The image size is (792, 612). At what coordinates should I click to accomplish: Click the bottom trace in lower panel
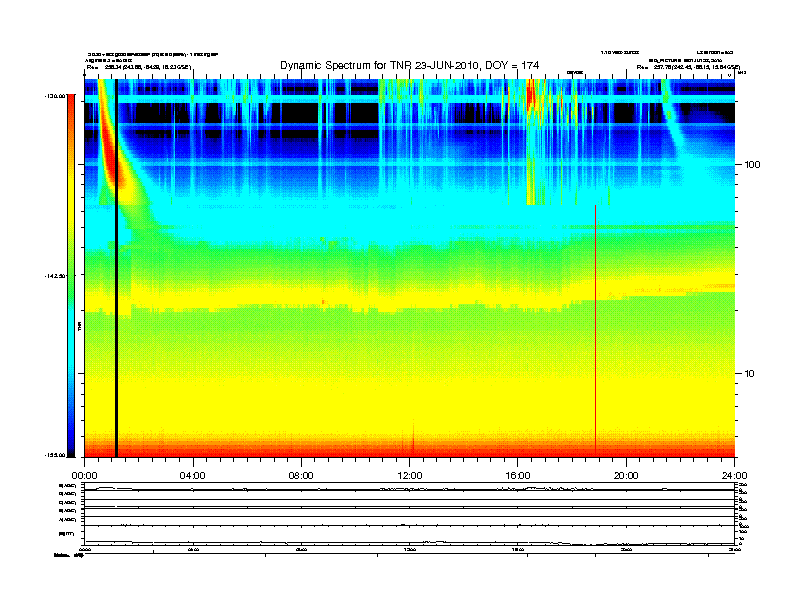[x=409, y=543]
